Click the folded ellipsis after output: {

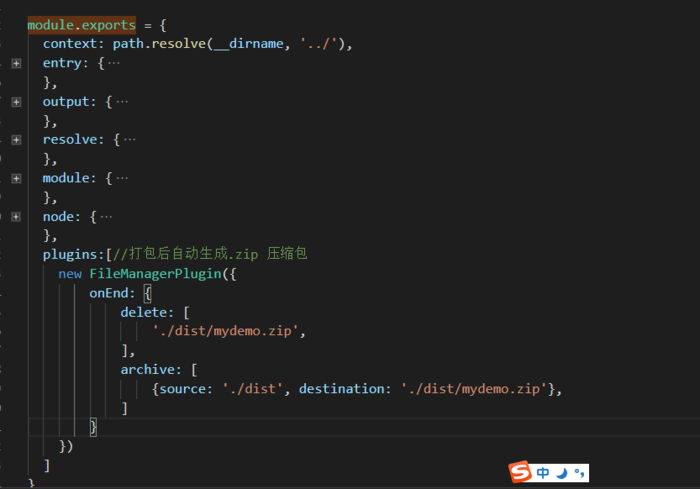(122, 102)
